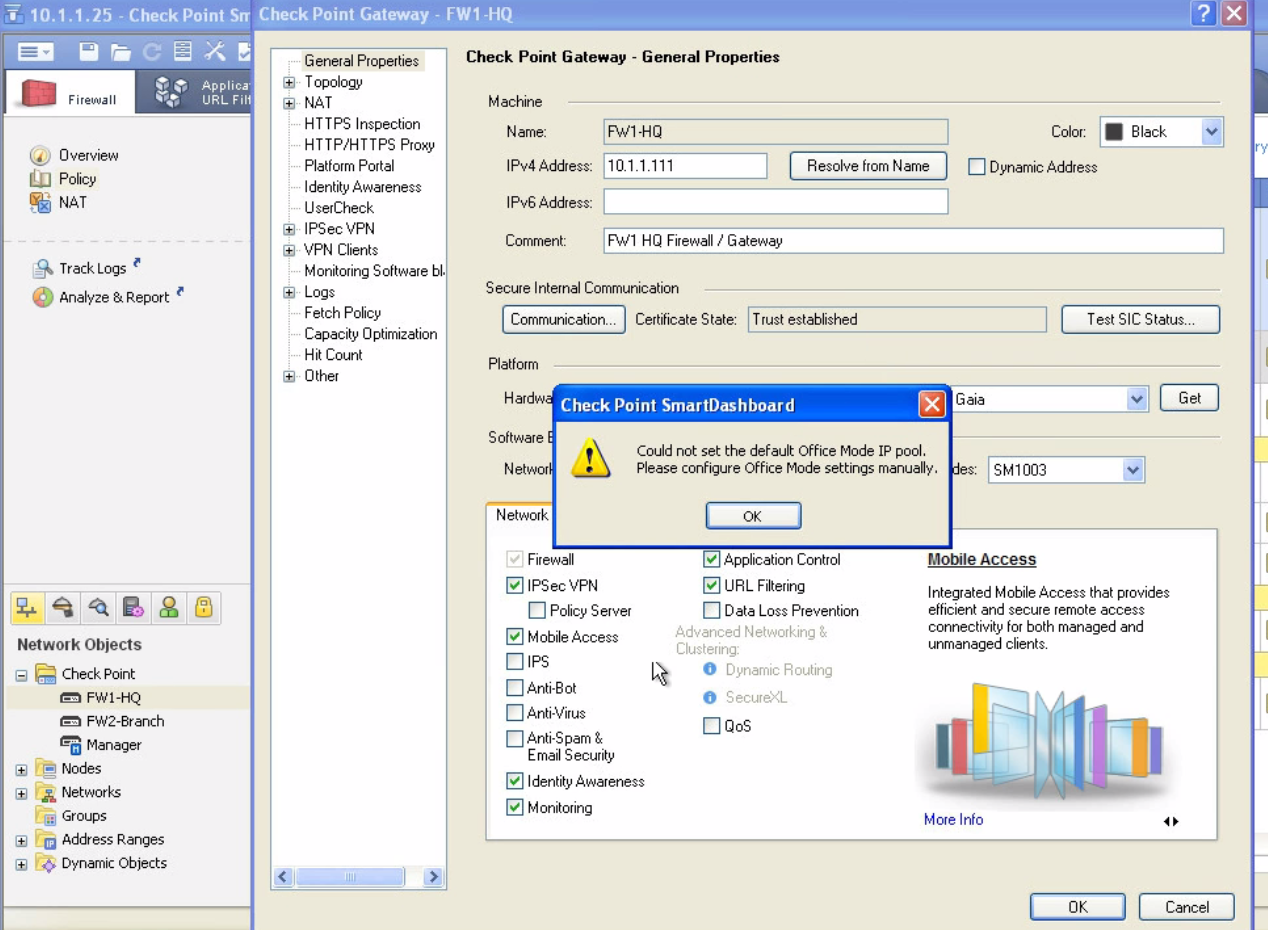Toggle the IPSec VPN checkbox
Viewport: 1268px width, 930px height.
pos(515,586)
